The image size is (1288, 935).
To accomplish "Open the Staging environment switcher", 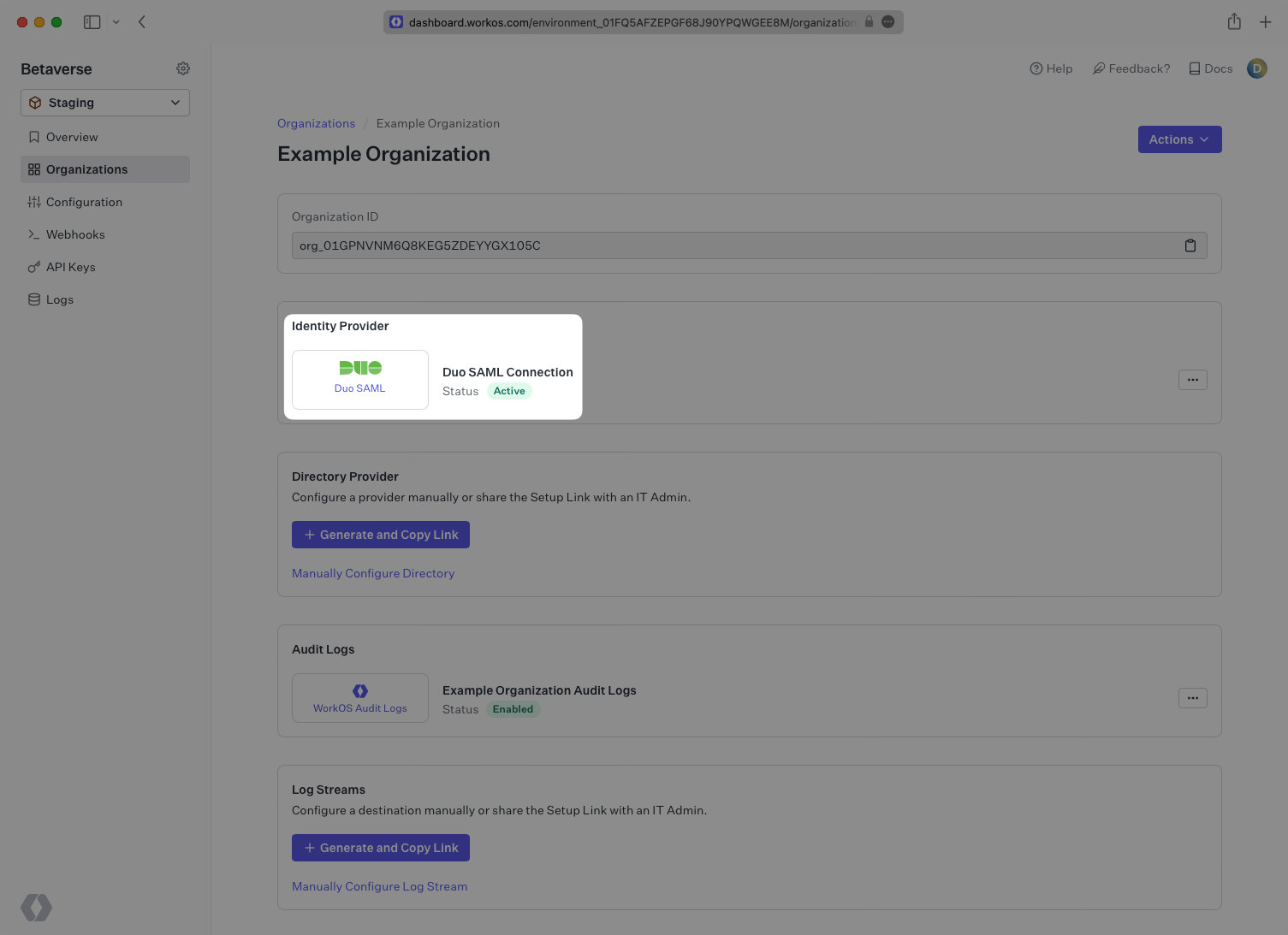I will tap(104, 103).
